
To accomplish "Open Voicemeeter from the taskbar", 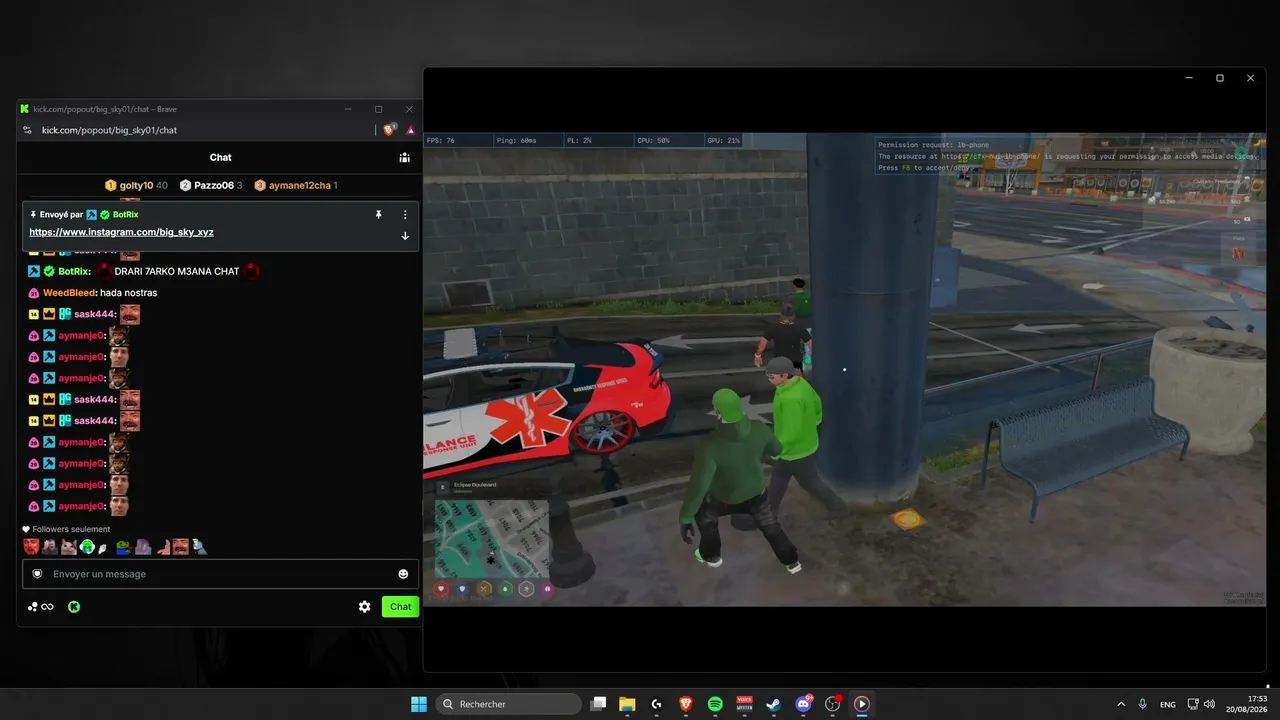I will point(744,704).
